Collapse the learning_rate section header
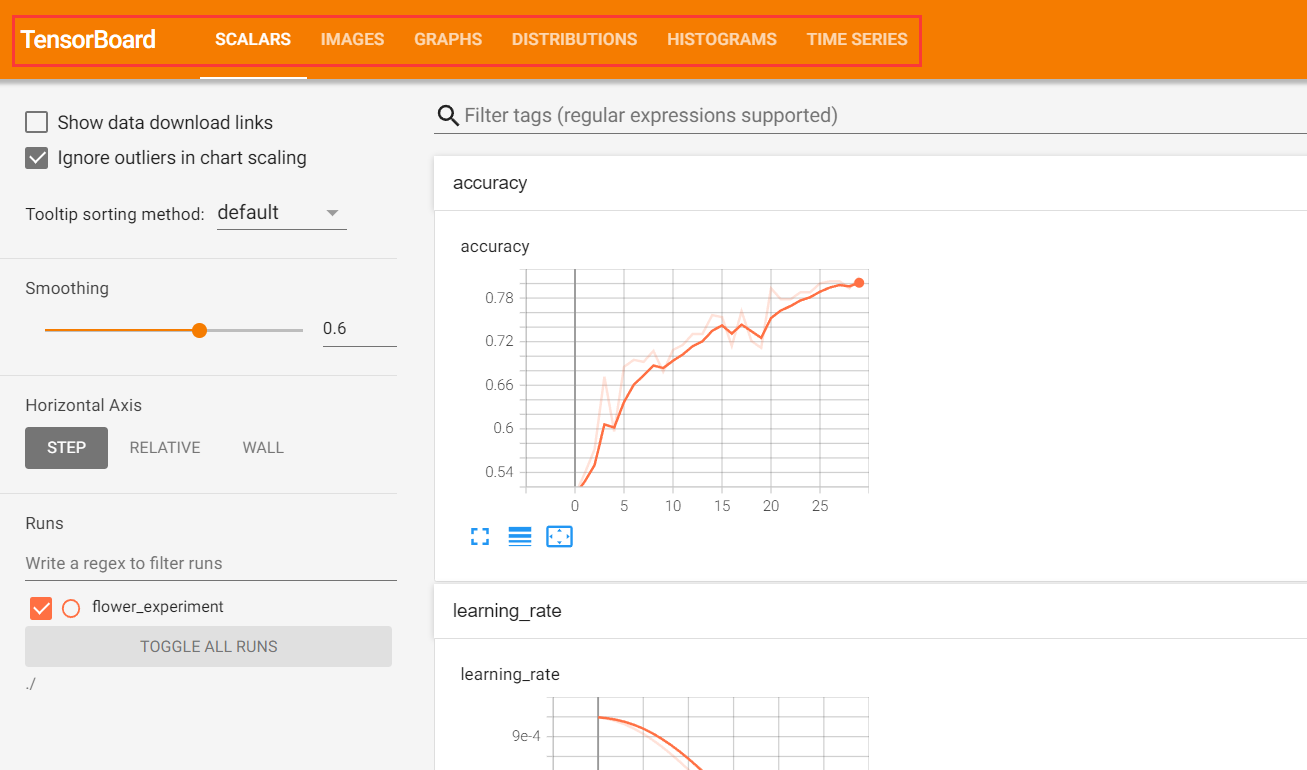This screenshot has width=1307, height=770. 870,611
